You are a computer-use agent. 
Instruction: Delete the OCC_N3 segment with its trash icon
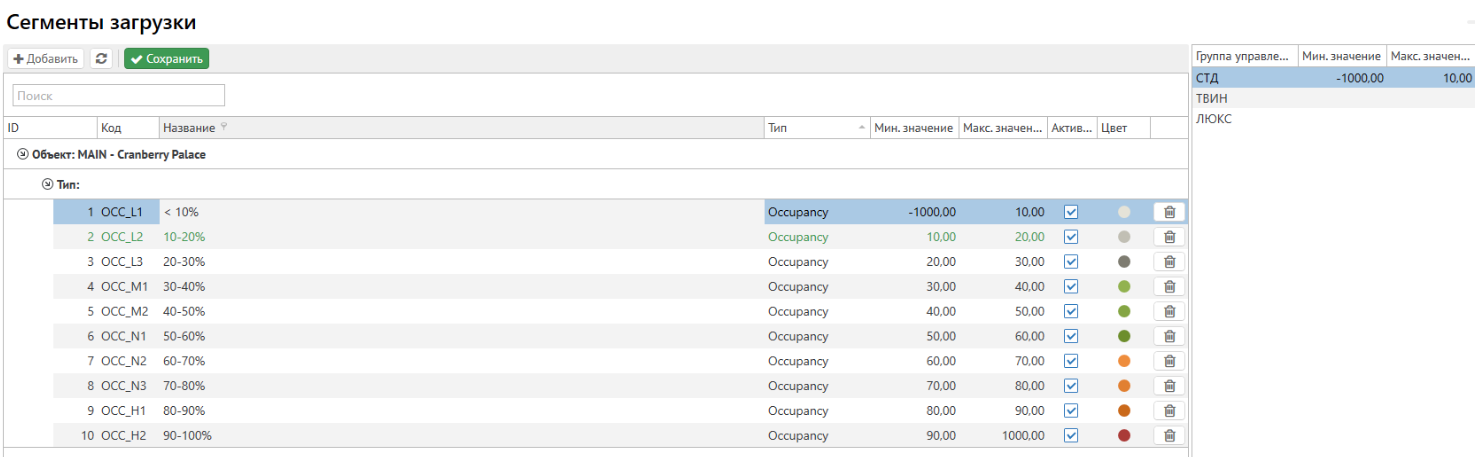pos(1169,386)
